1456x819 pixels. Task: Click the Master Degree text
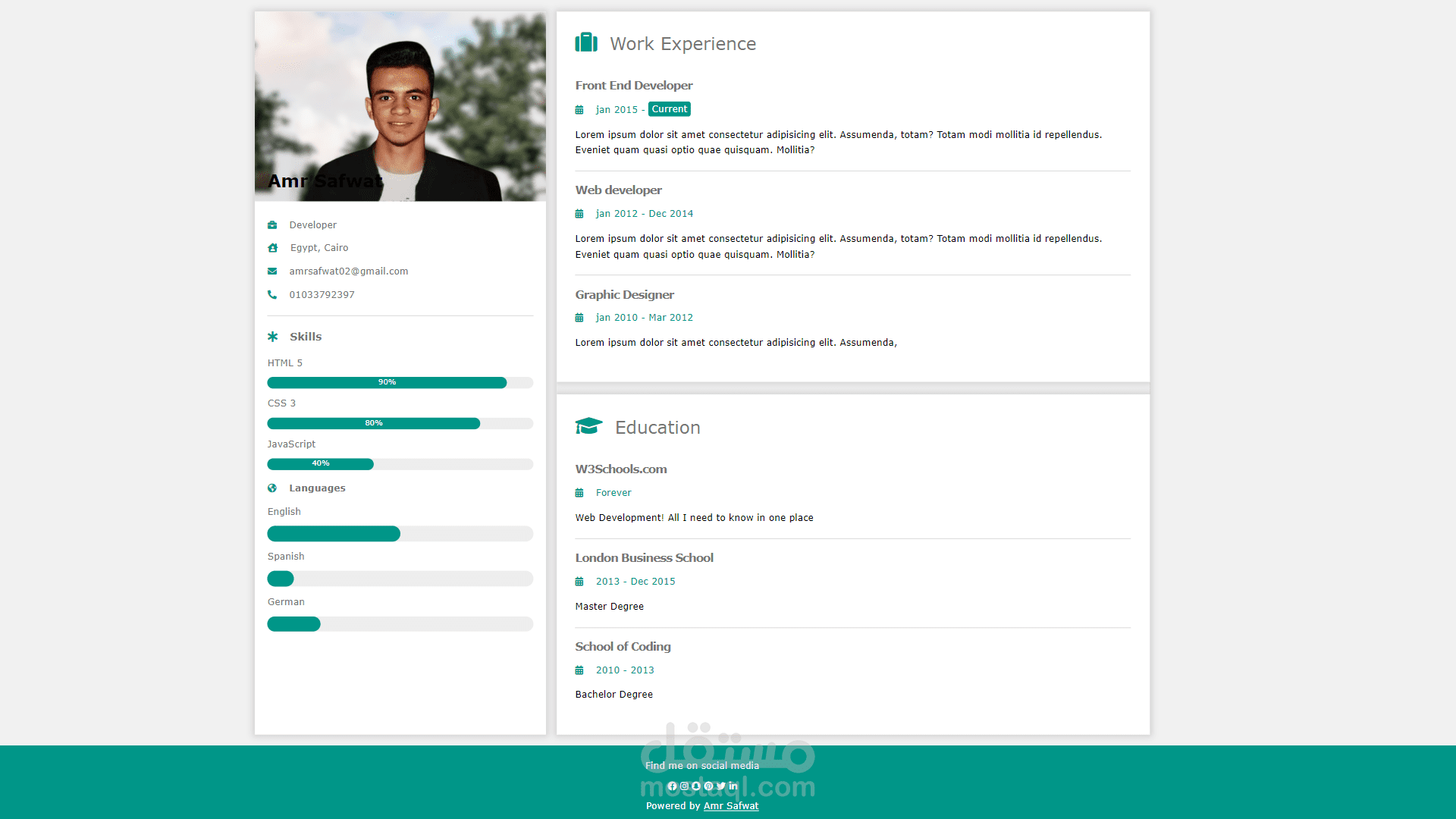pyautogui.click(x=610, y=607)
